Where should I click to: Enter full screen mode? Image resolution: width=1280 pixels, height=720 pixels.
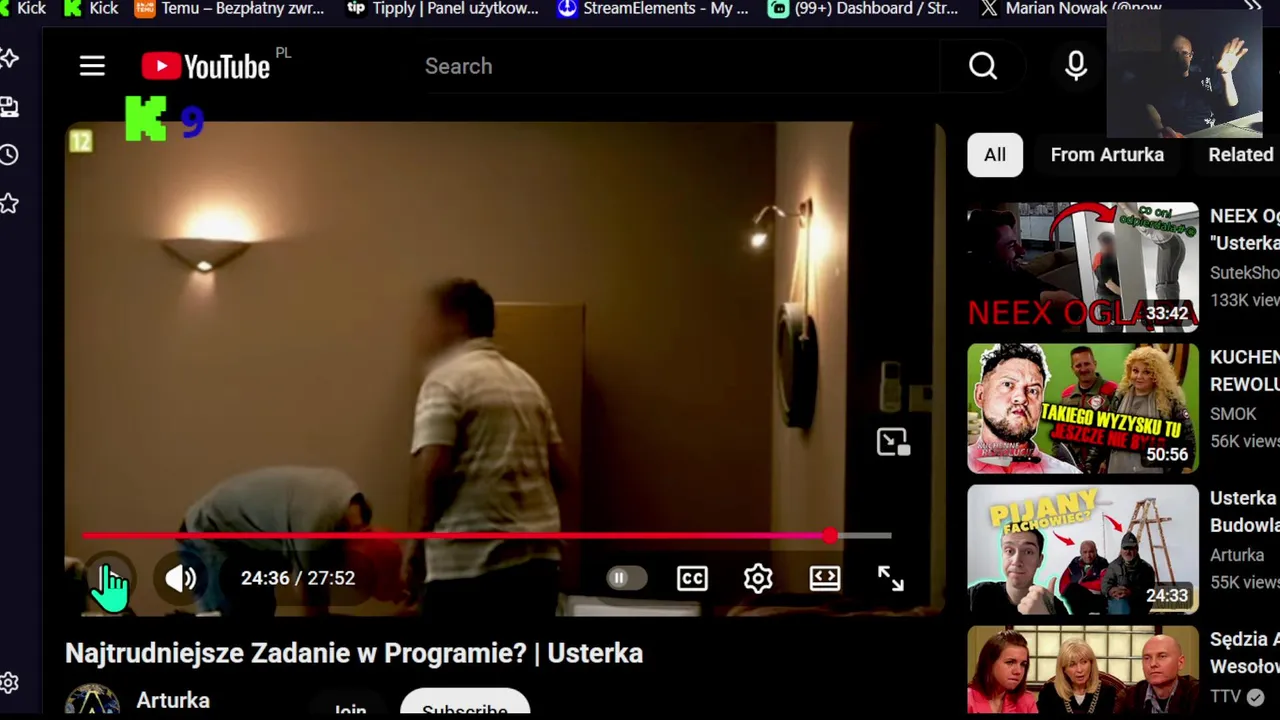click(x=891, y=578)
